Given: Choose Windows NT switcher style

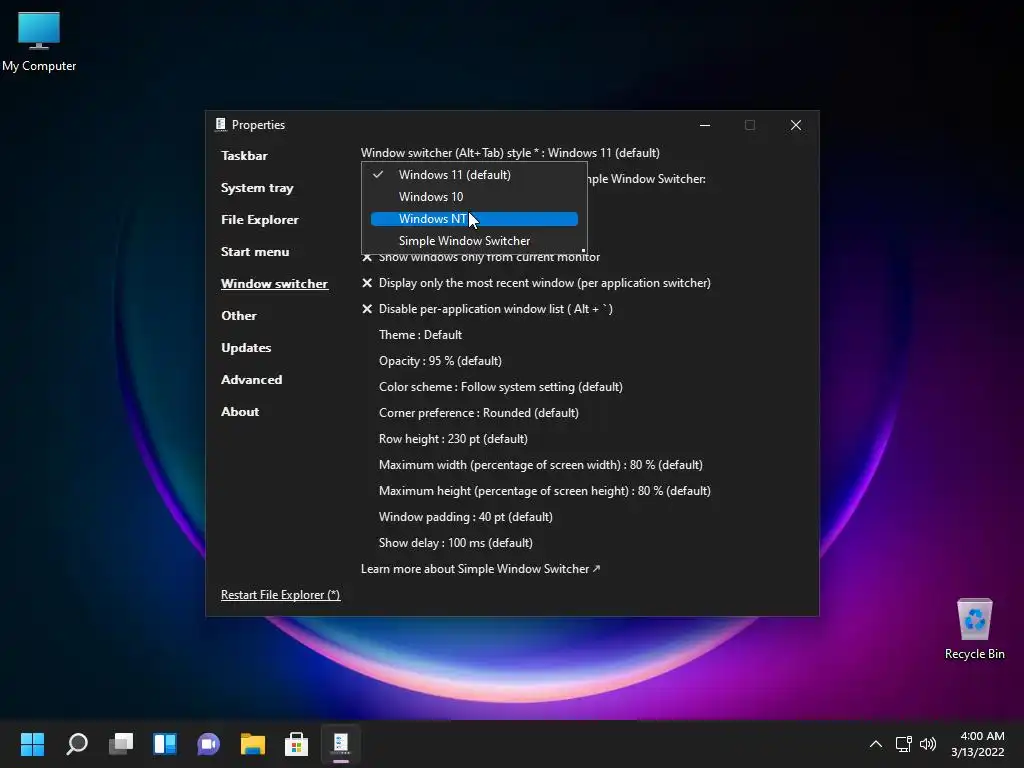Looking at the screenshot, I should click(x=474, y=219).
